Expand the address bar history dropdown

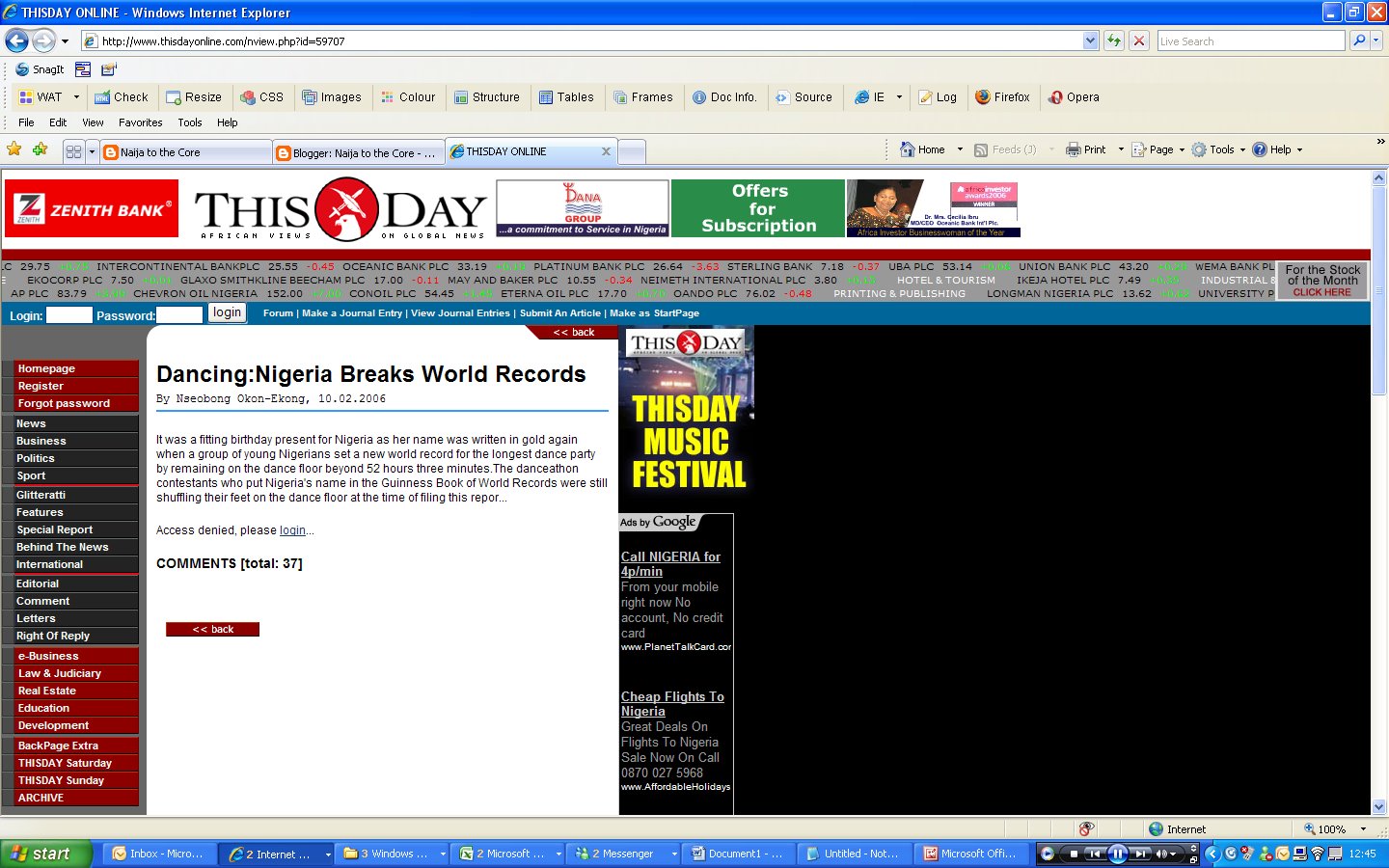coord(1090,41)
